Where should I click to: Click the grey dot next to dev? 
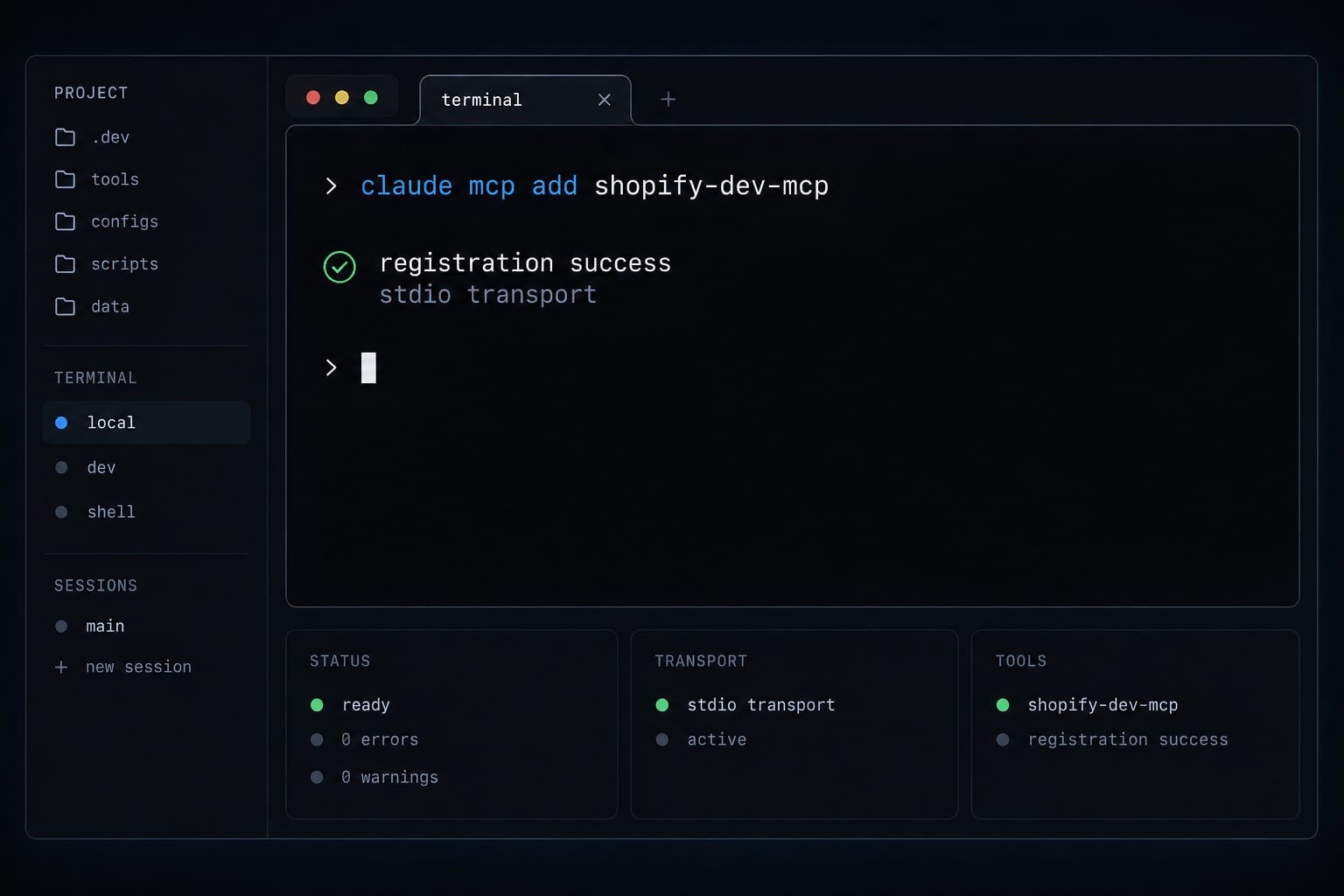coord(61,467)
